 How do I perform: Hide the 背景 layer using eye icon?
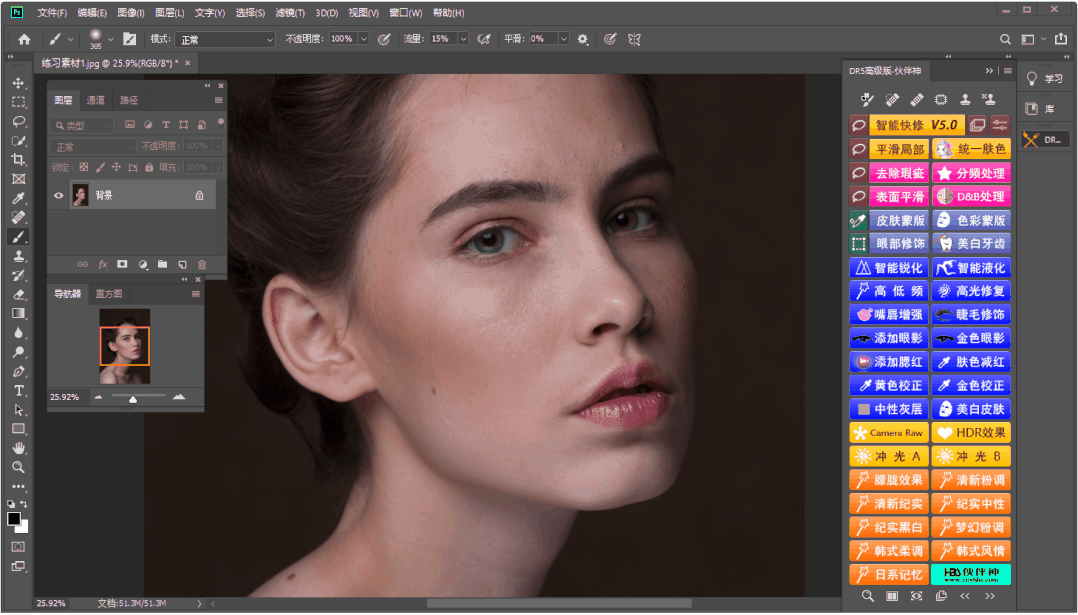(x=59, y=196)
